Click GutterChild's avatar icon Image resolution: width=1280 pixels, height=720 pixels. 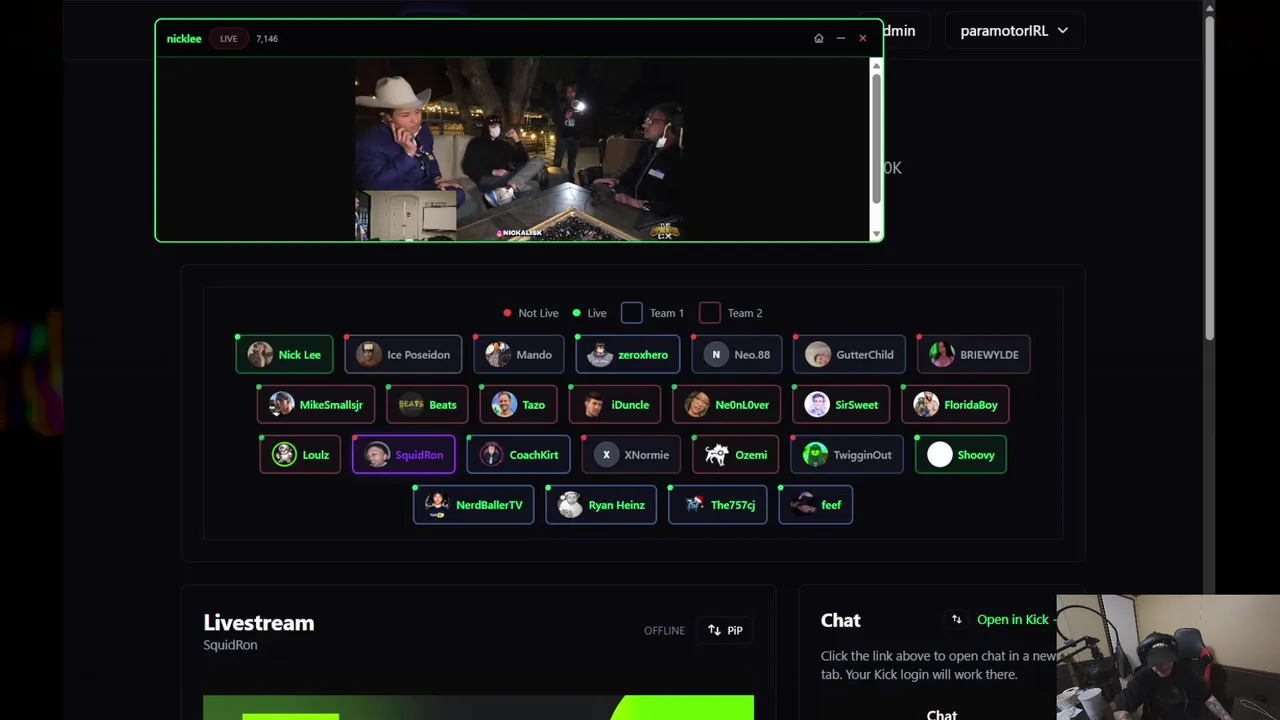[818, 355]
